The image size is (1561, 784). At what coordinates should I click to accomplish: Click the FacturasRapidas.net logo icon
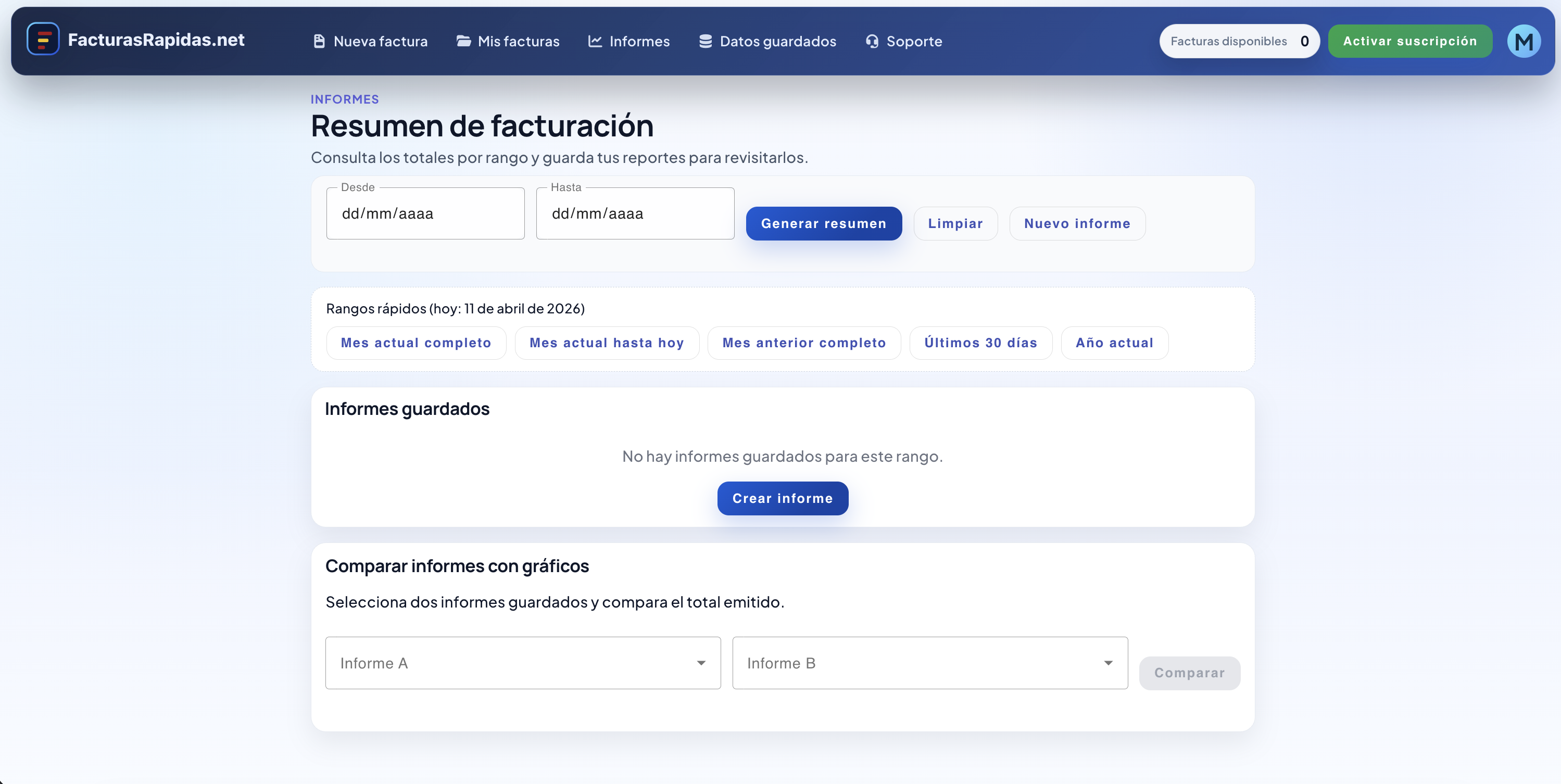(42, 40)
